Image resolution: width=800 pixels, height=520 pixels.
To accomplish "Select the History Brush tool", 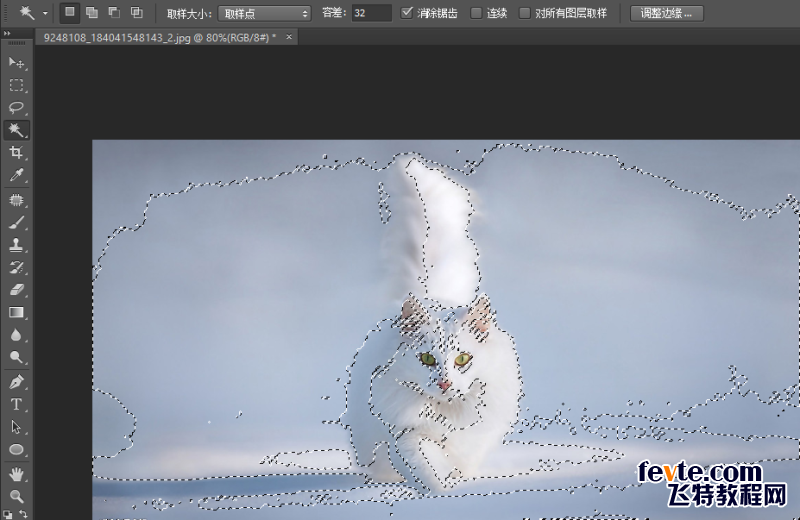I will pyautogui.click(x=16, y=267).
